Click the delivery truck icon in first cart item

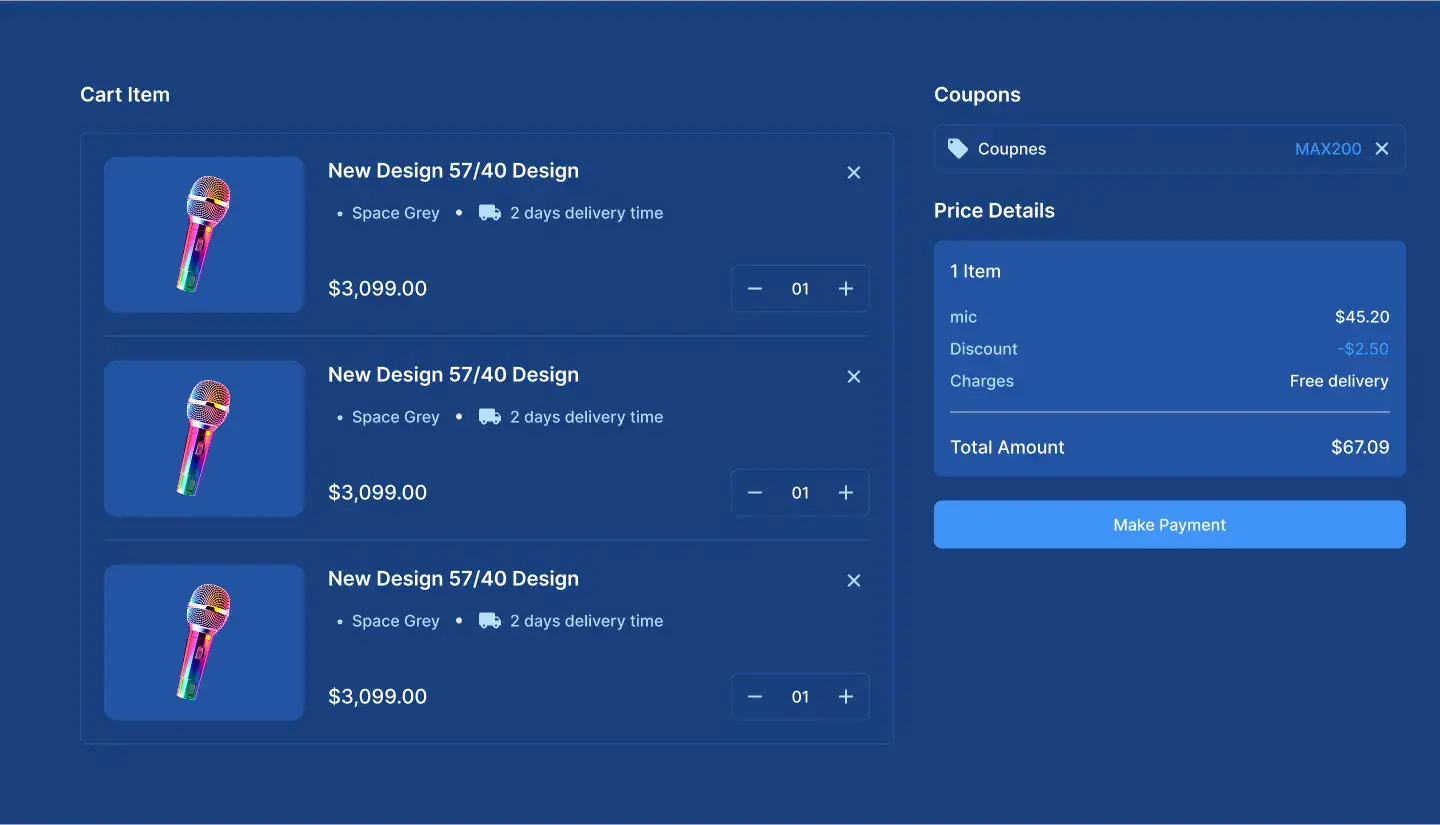click(x=490, y=213)
